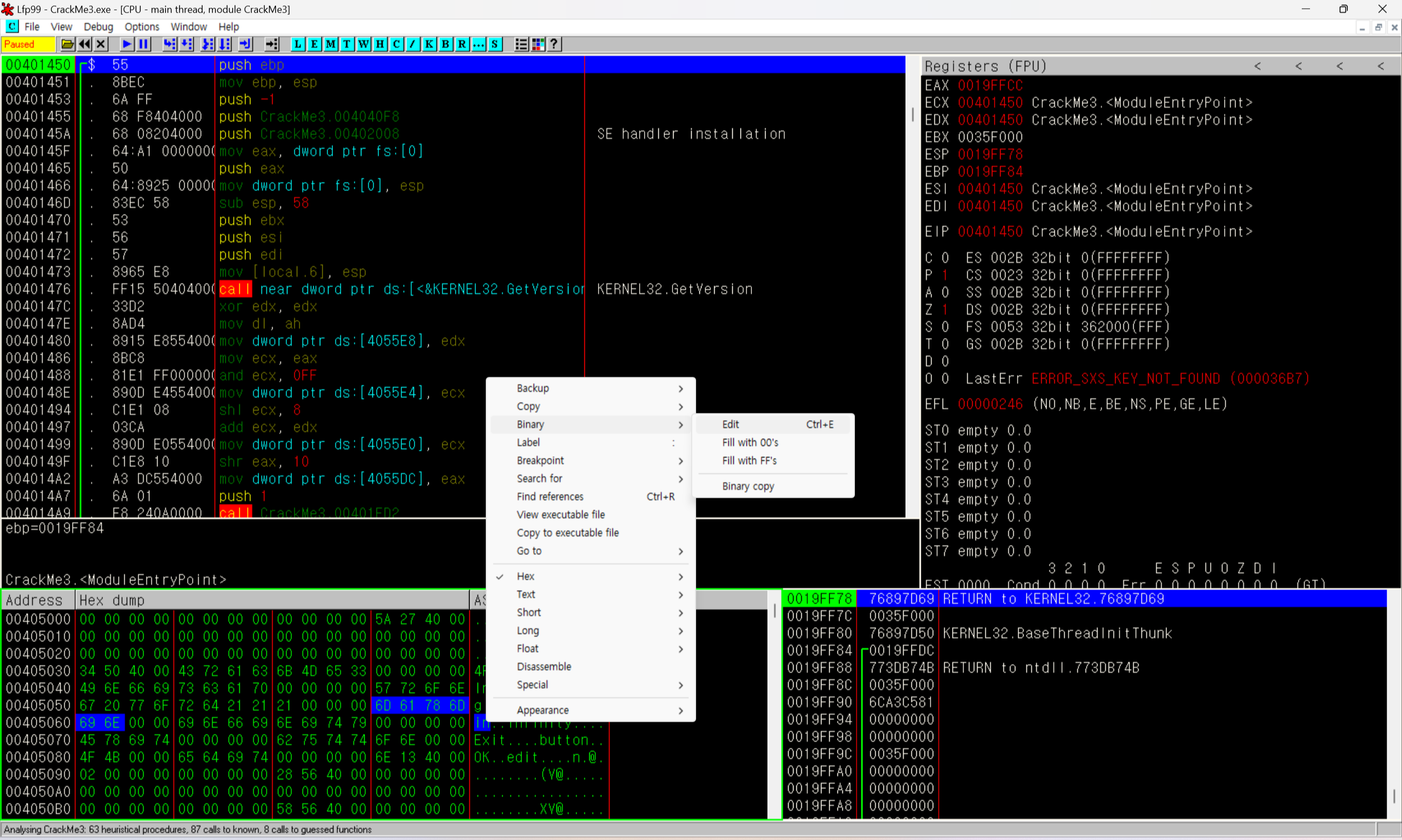
Task: Click the Run program play icon
Action: pos(127,44)
